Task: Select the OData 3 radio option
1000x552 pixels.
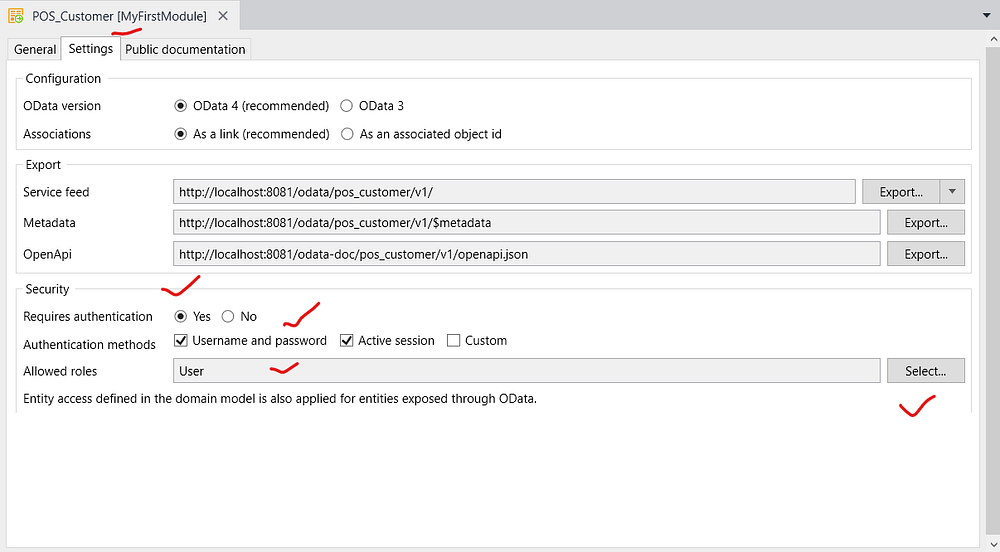Action: click(x=347, y=106)
